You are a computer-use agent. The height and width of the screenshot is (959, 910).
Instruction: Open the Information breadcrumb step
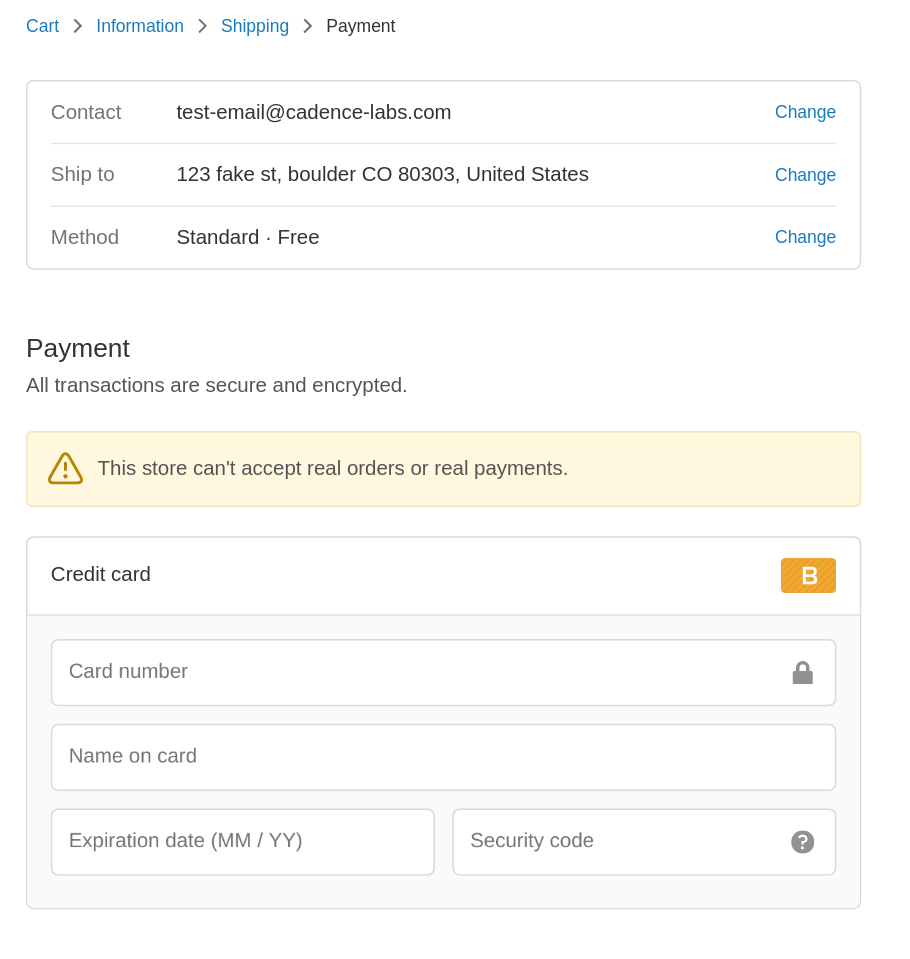[140, 26]
